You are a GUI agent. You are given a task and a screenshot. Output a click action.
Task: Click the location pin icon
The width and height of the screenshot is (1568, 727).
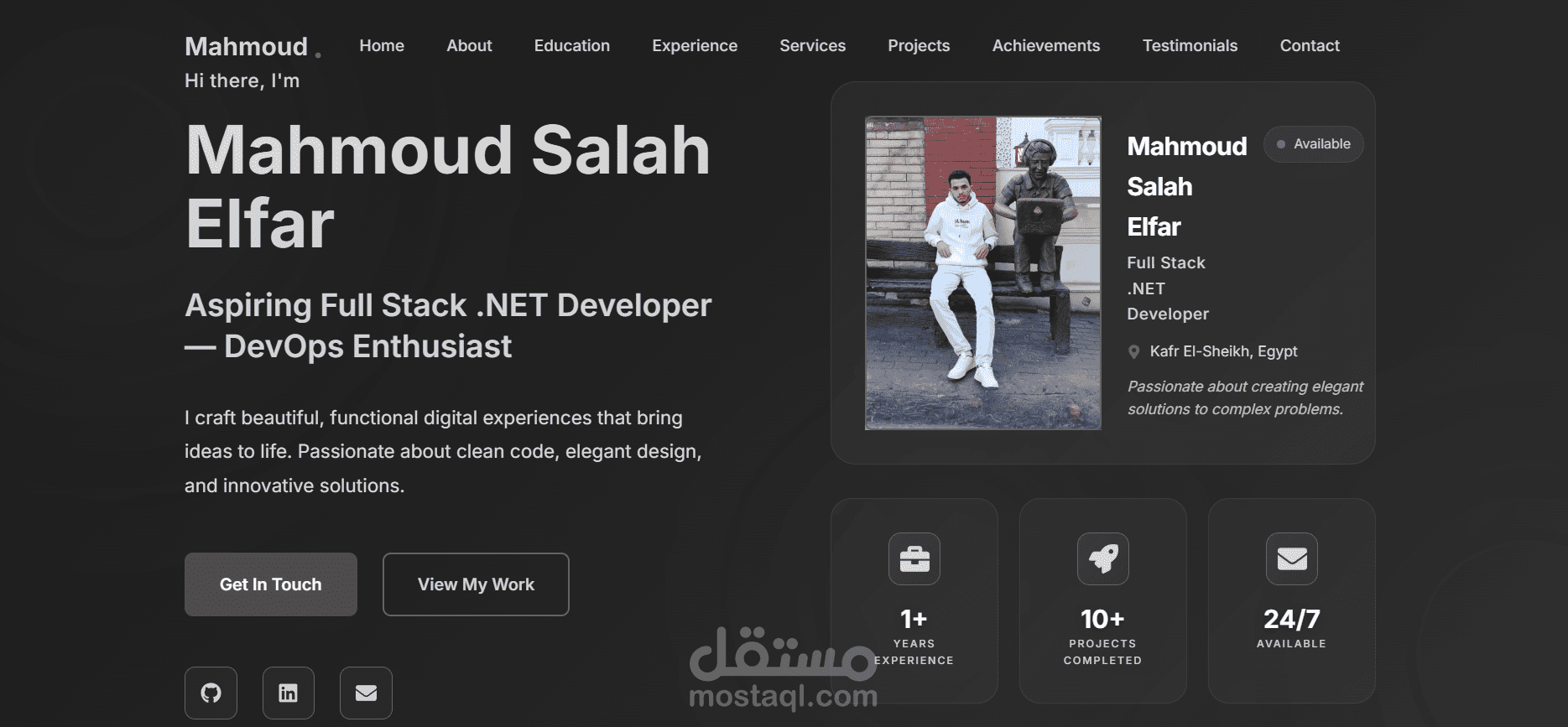[x=1134, y=352]
